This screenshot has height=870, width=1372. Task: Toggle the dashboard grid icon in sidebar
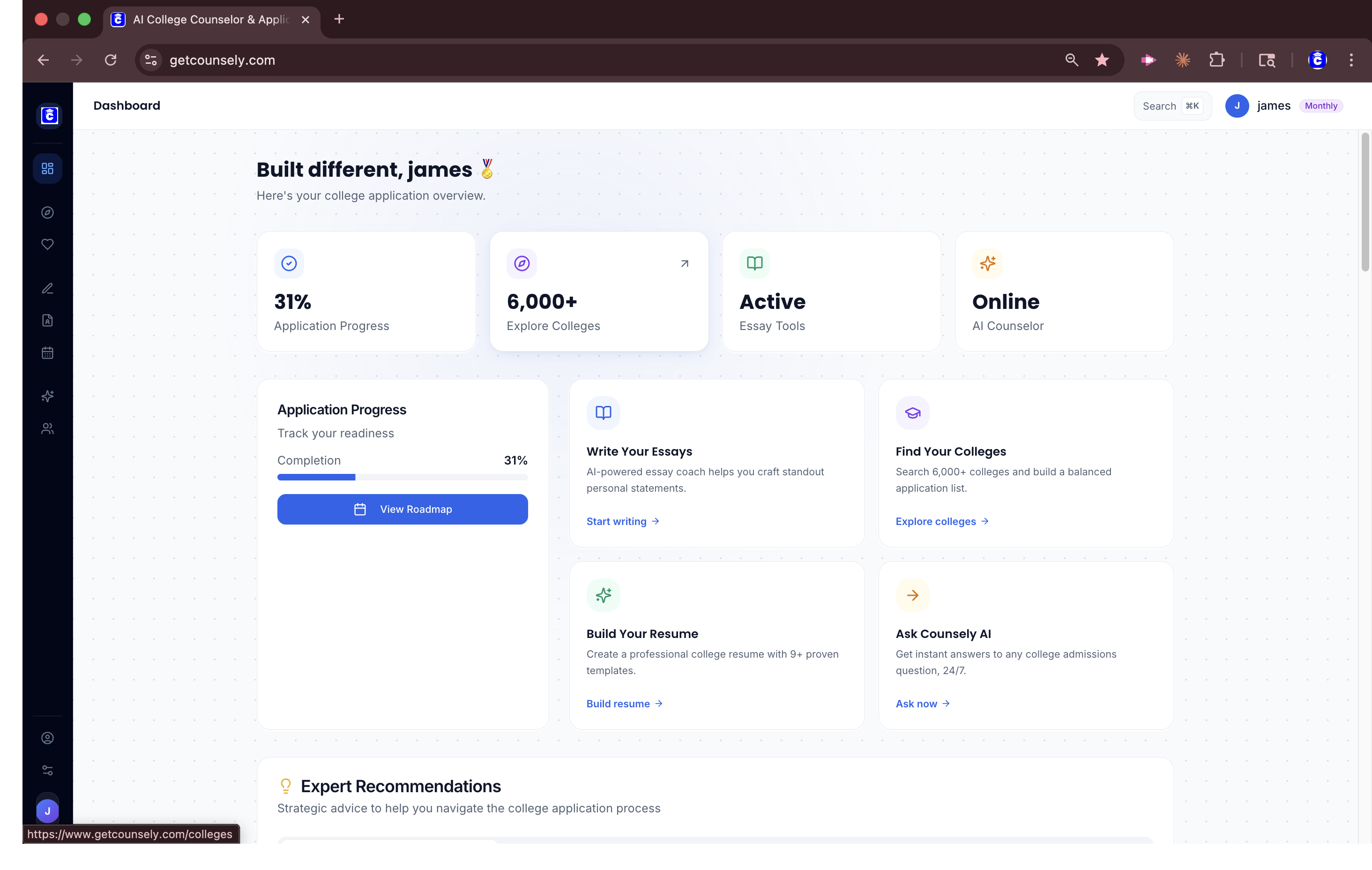click(x=48, y=168)
